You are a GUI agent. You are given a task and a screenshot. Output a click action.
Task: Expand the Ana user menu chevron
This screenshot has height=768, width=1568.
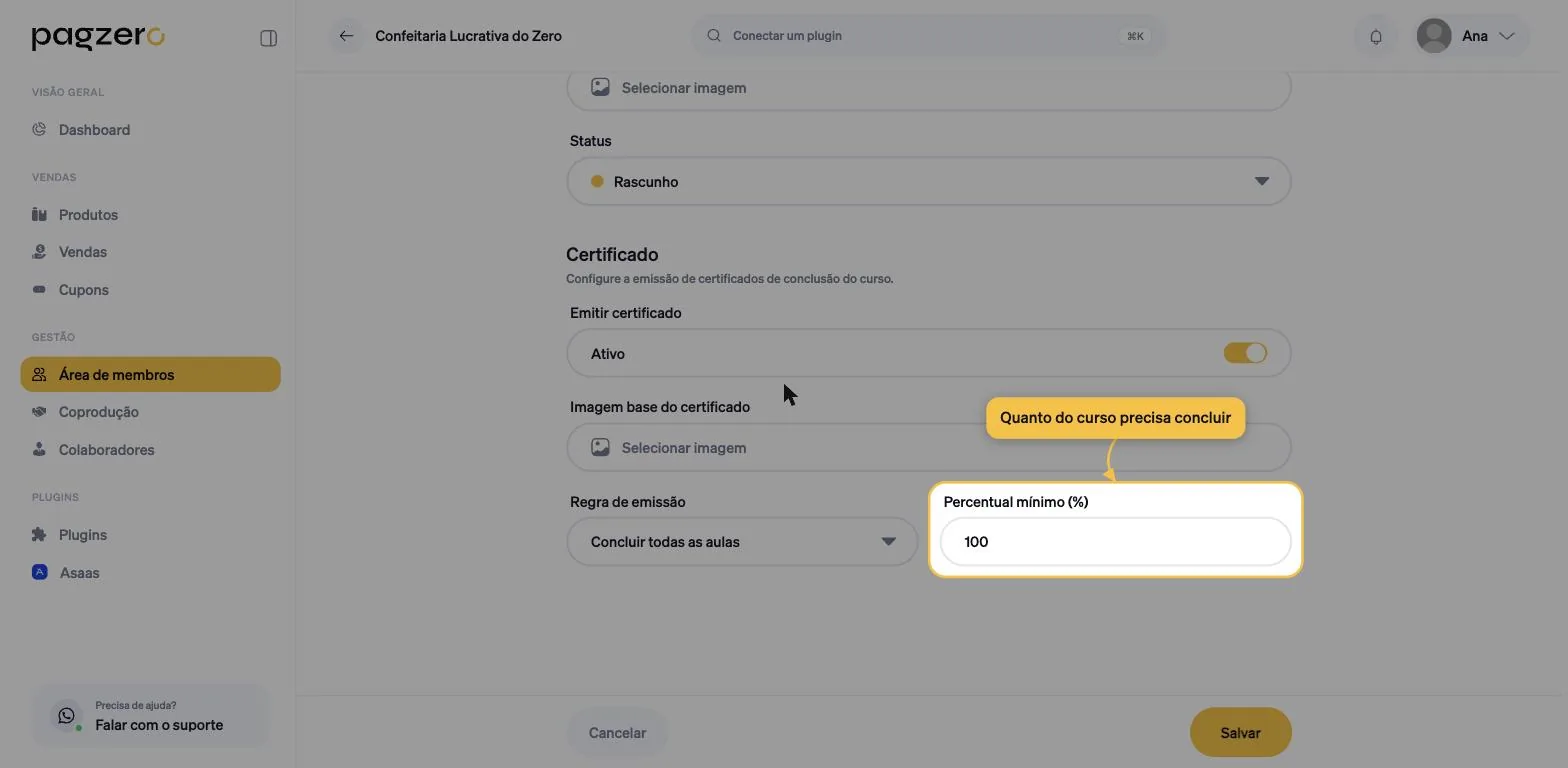[1507, 36]
